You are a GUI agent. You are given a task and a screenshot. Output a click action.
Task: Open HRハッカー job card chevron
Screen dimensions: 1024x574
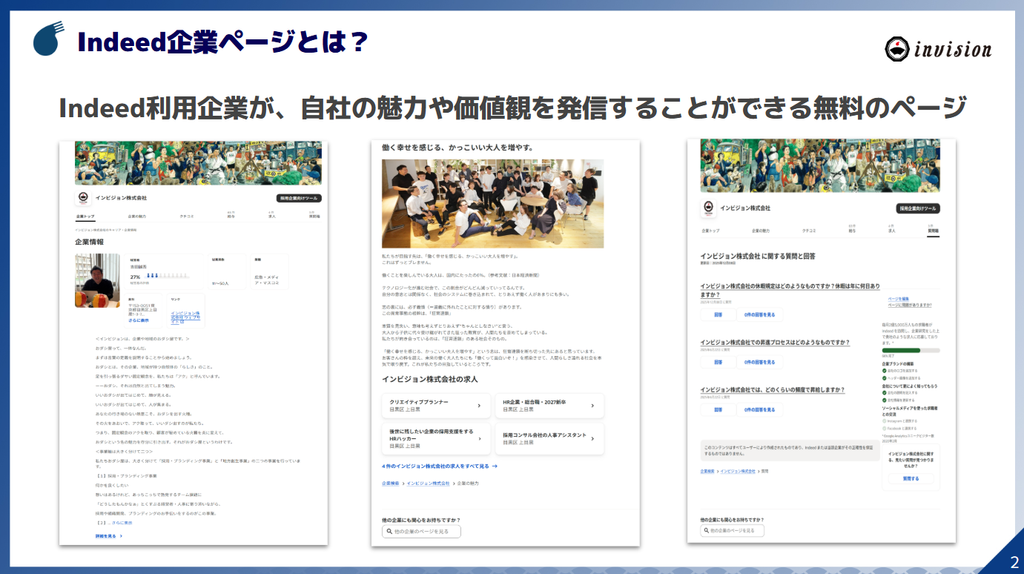coord(479,438)
